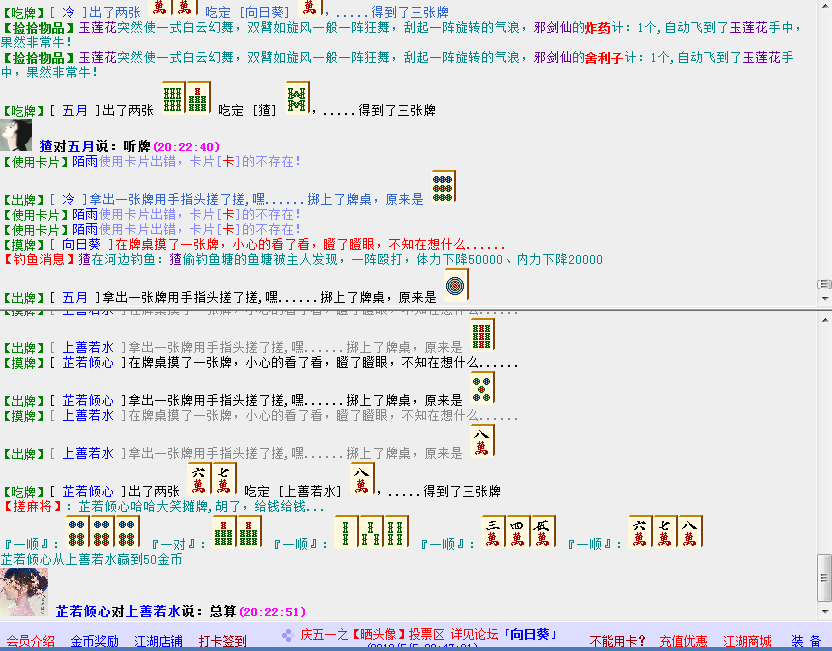
Task: Click the 四萬 tile in the winning hand
Action: tap(518, 532)
